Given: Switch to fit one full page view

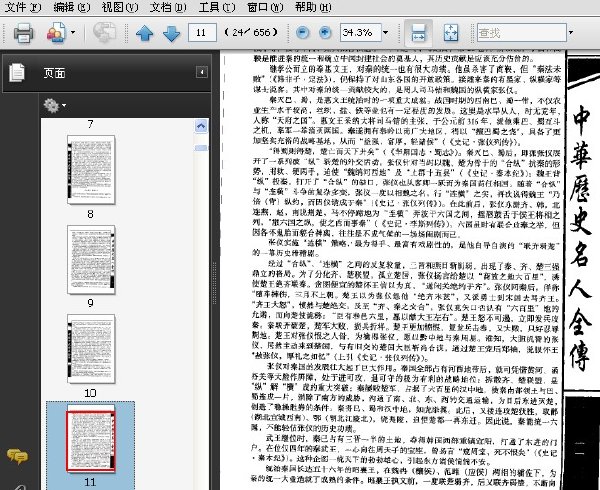Looking at the screenshot, I should pyautogui.click(x=451, y=33).
